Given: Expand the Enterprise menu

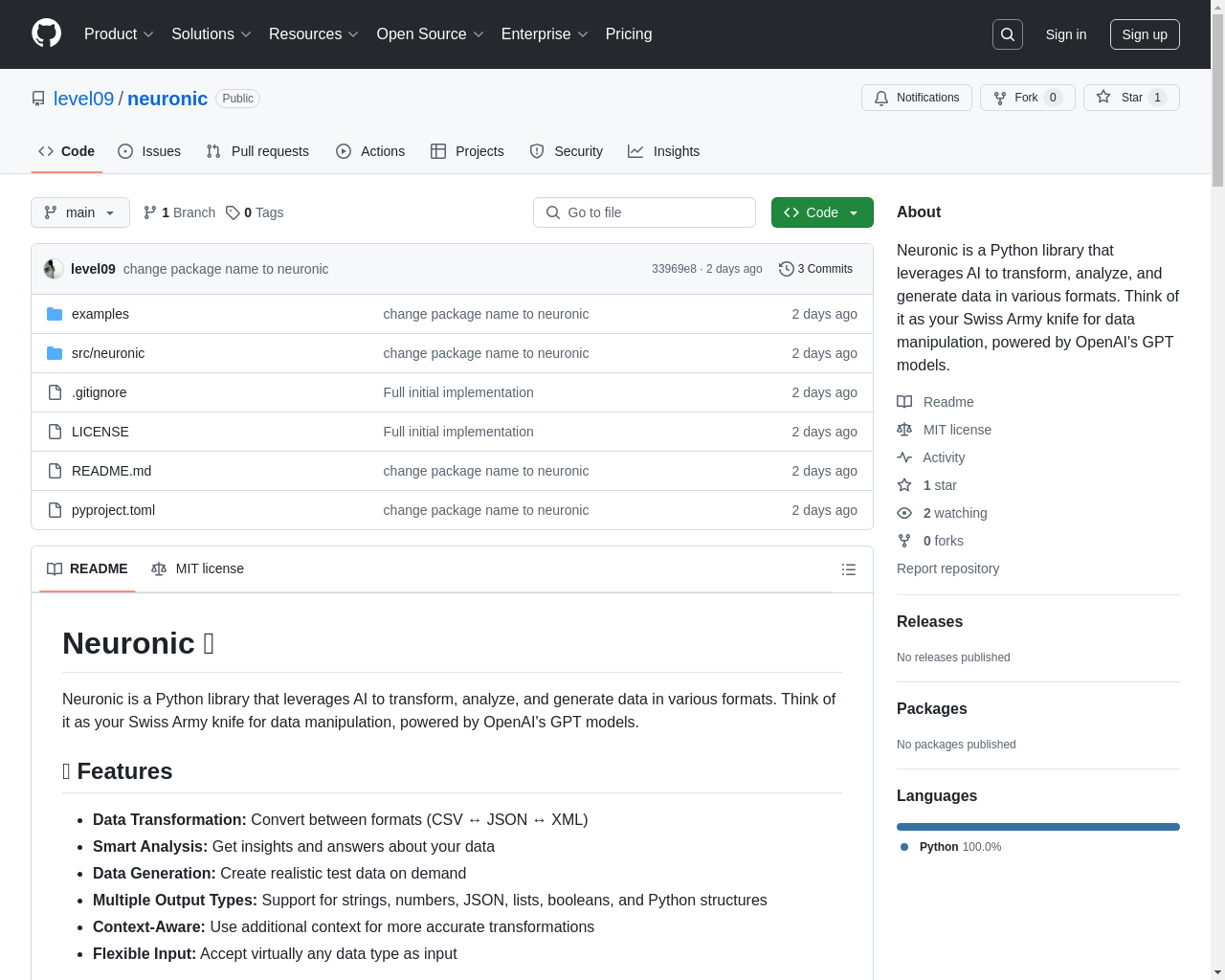Looking at the screenshot, I should (x=545, y=34).
